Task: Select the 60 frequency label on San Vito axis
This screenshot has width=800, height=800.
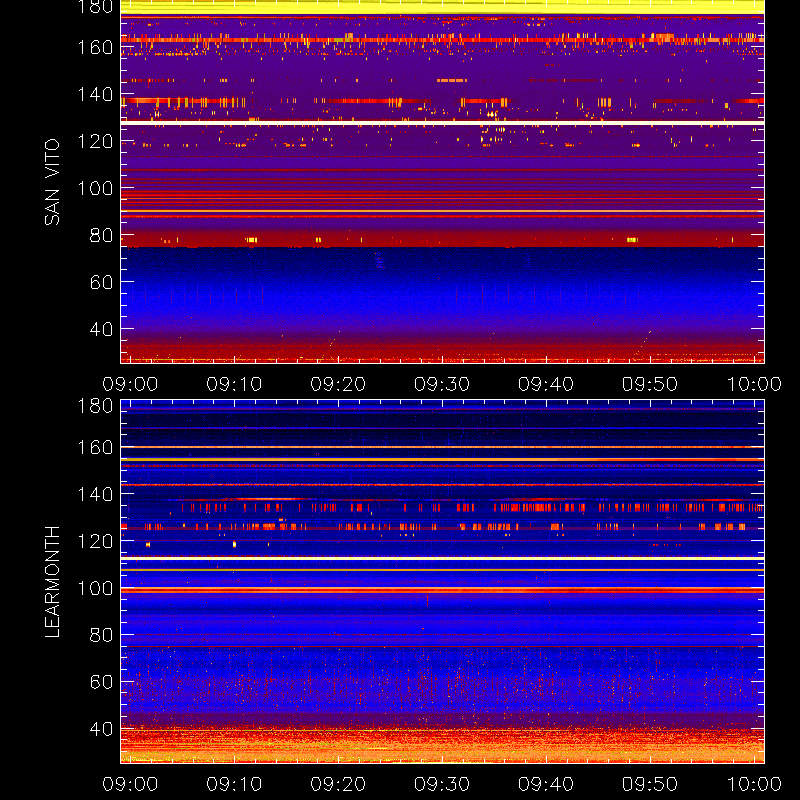Action: pyautogui.click(x=101, y=282)
